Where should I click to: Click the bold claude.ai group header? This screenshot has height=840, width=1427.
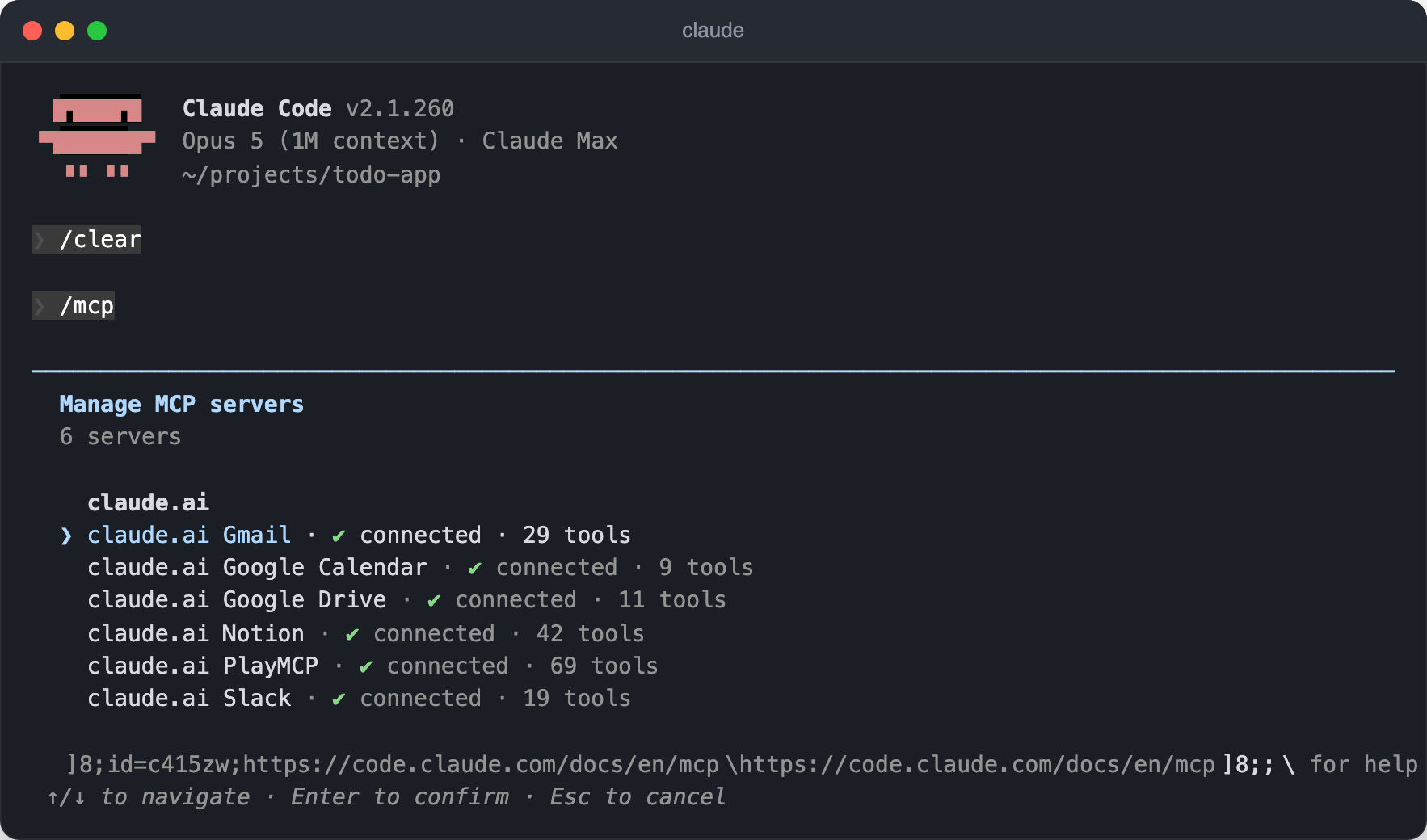149,502
